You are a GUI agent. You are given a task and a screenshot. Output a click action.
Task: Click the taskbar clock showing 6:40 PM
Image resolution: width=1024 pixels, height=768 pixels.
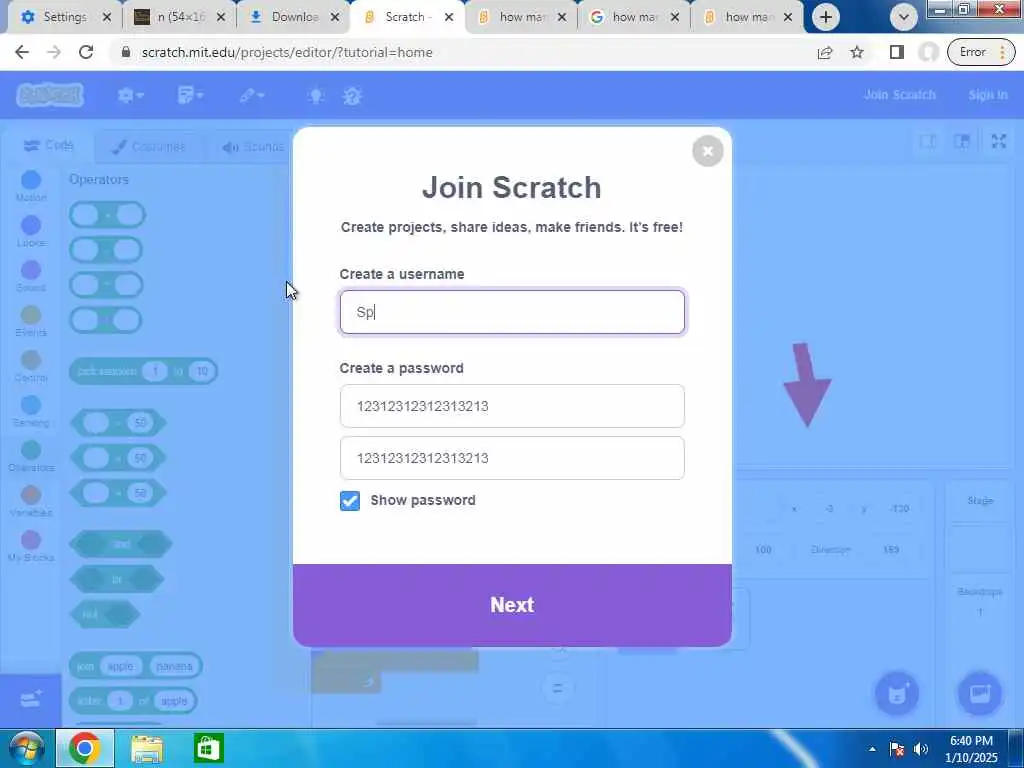click(971, 749)
